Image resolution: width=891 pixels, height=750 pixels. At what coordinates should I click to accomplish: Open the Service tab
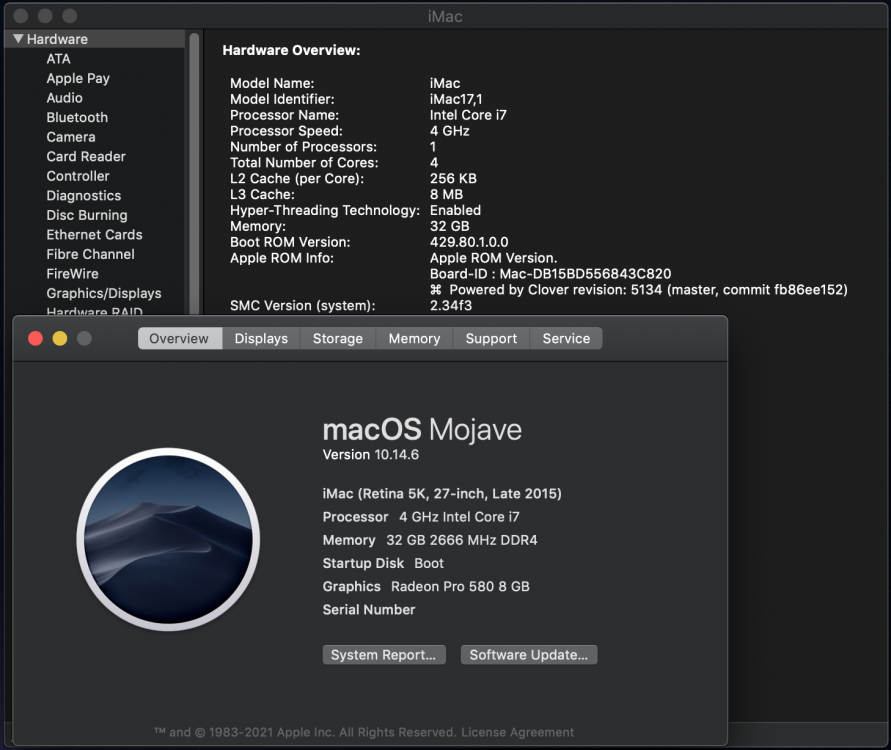coord(566,339)
